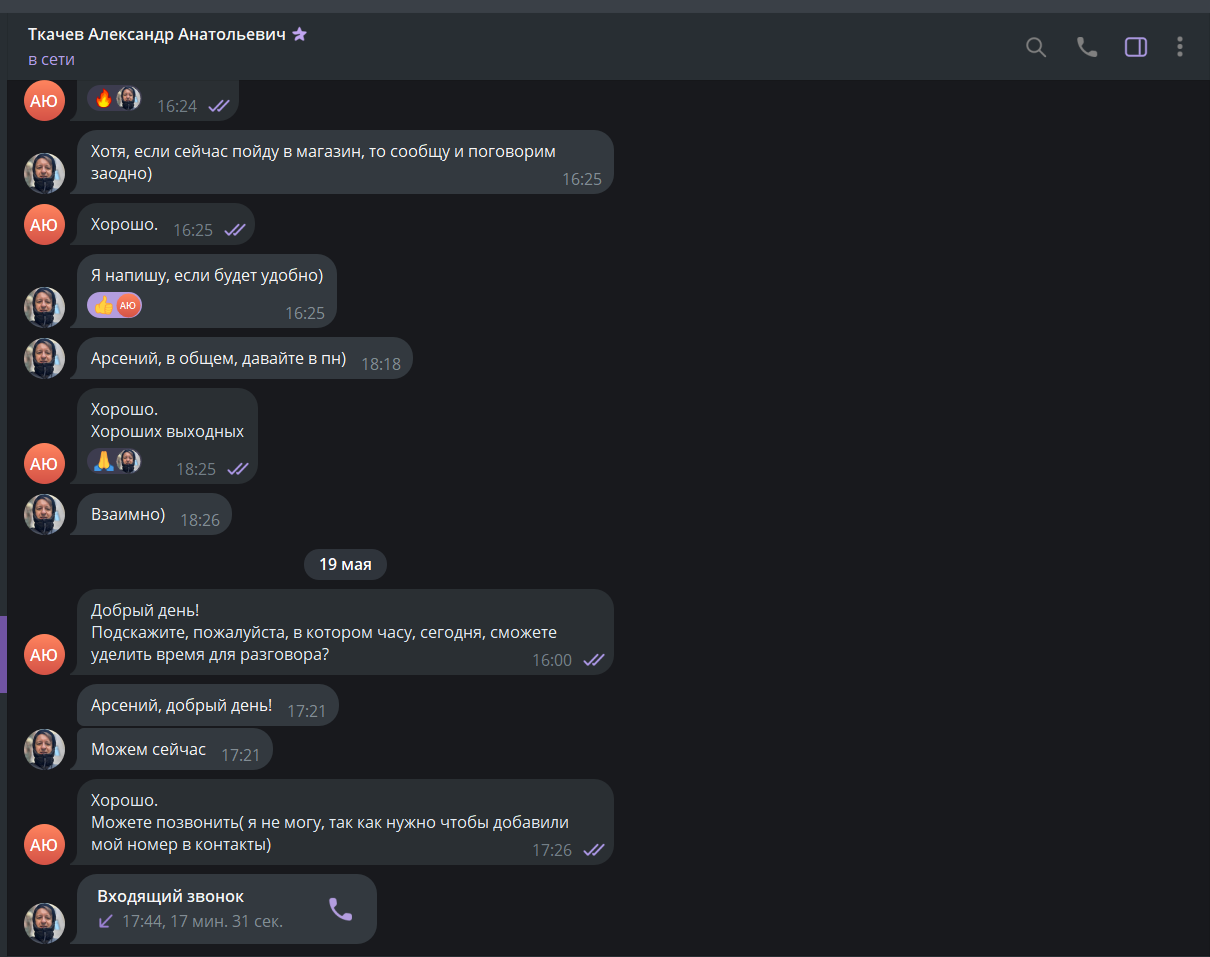Click АЮ avatar next to 'Добрый день!' message
The height and width of the screenshot is (957, 1210).
pyautogui.click(x=44, y=655)
